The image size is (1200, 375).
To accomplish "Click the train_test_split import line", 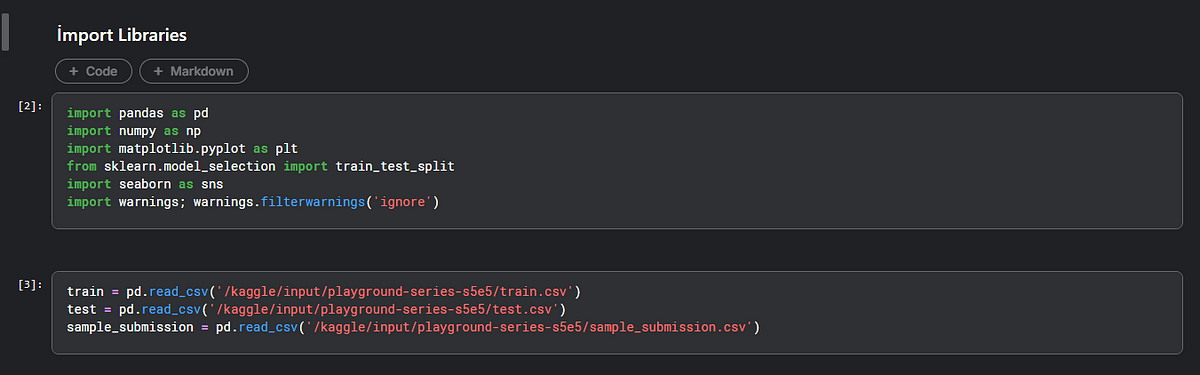I will tap(261, 166).
